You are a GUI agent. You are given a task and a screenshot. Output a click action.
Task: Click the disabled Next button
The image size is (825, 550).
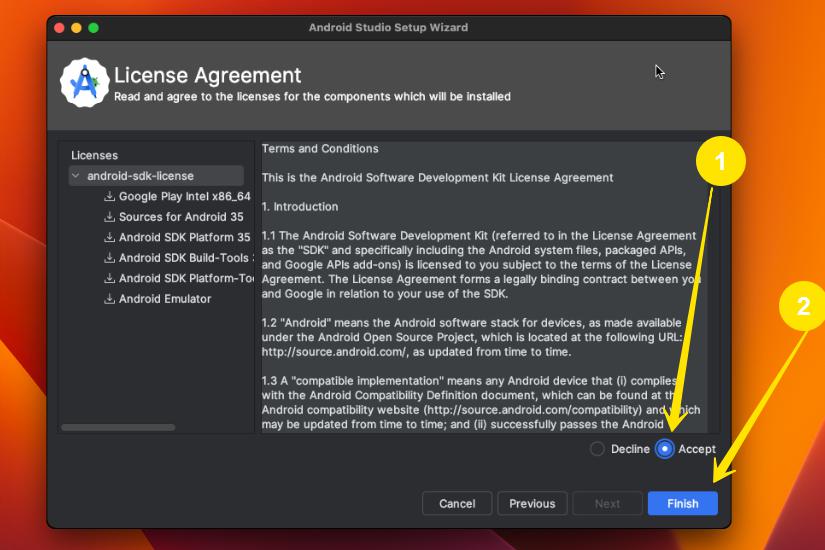pyautogui.click(x=607, y=504)
